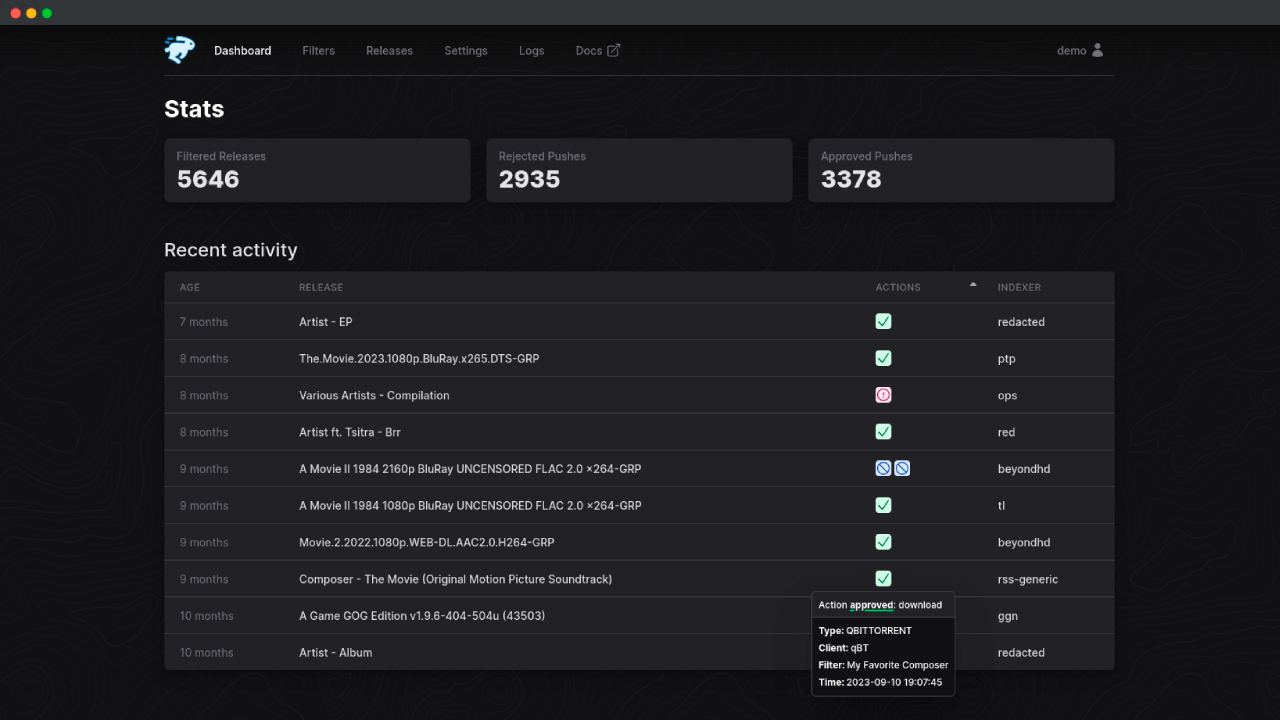Click the approved status icon in ptp row

pos(883,358)
